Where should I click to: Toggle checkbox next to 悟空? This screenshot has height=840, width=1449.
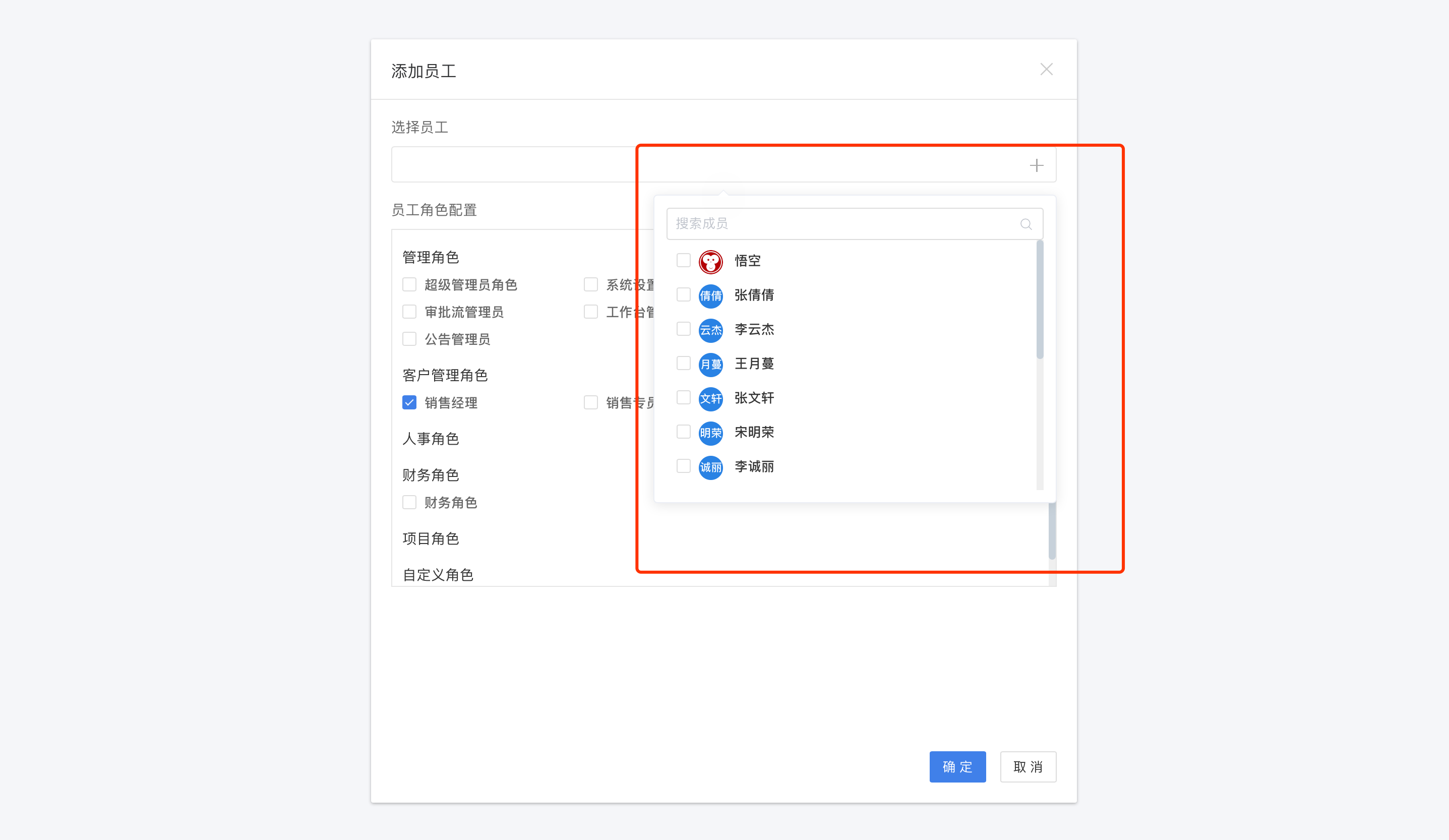click(683, 261)
